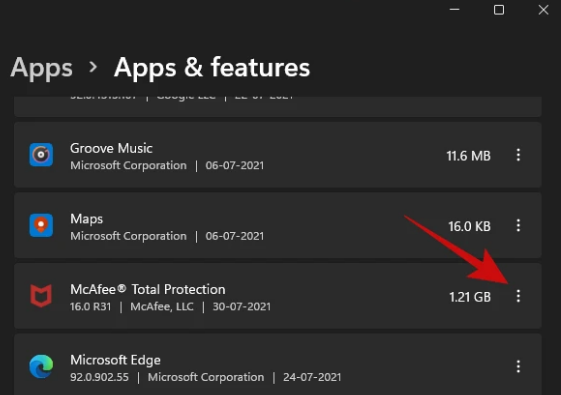
Task: Click Edge version 92.0.902.55 text
Action: 99,377
